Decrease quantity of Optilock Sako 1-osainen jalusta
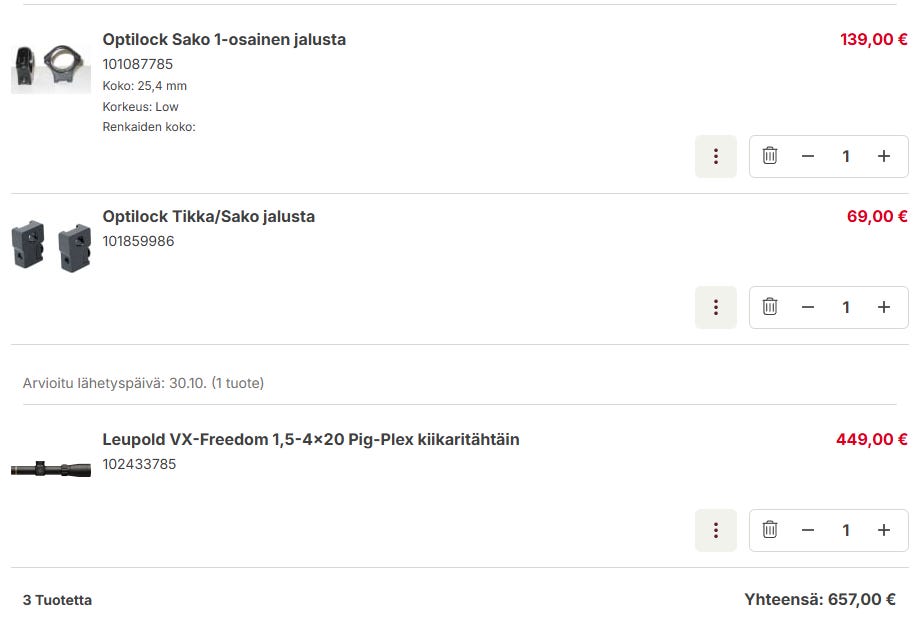Viewport: 919px width, 624px height. 808,156
